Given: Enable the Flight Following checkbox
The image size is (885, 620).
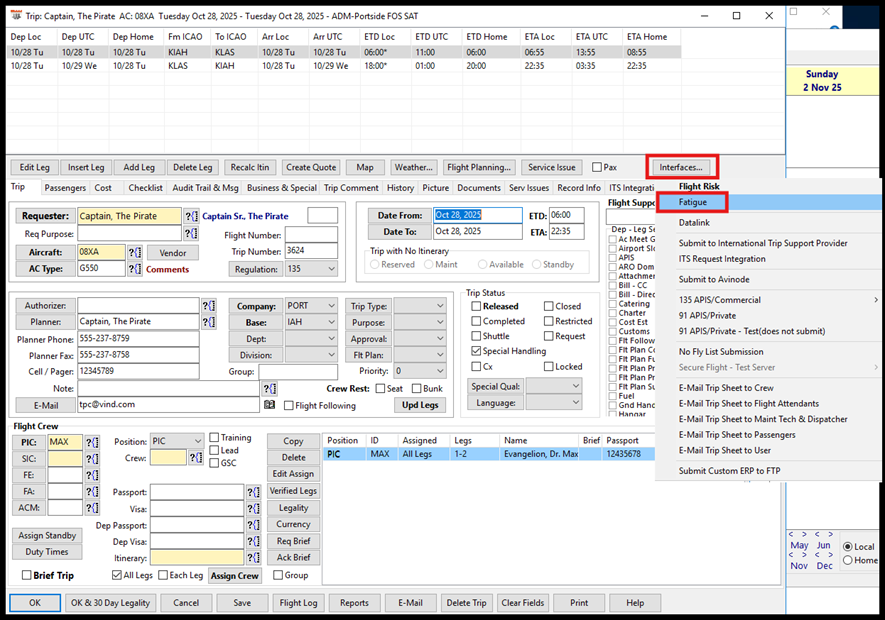Looking at the screenshot, I should [x=289, y=405].
